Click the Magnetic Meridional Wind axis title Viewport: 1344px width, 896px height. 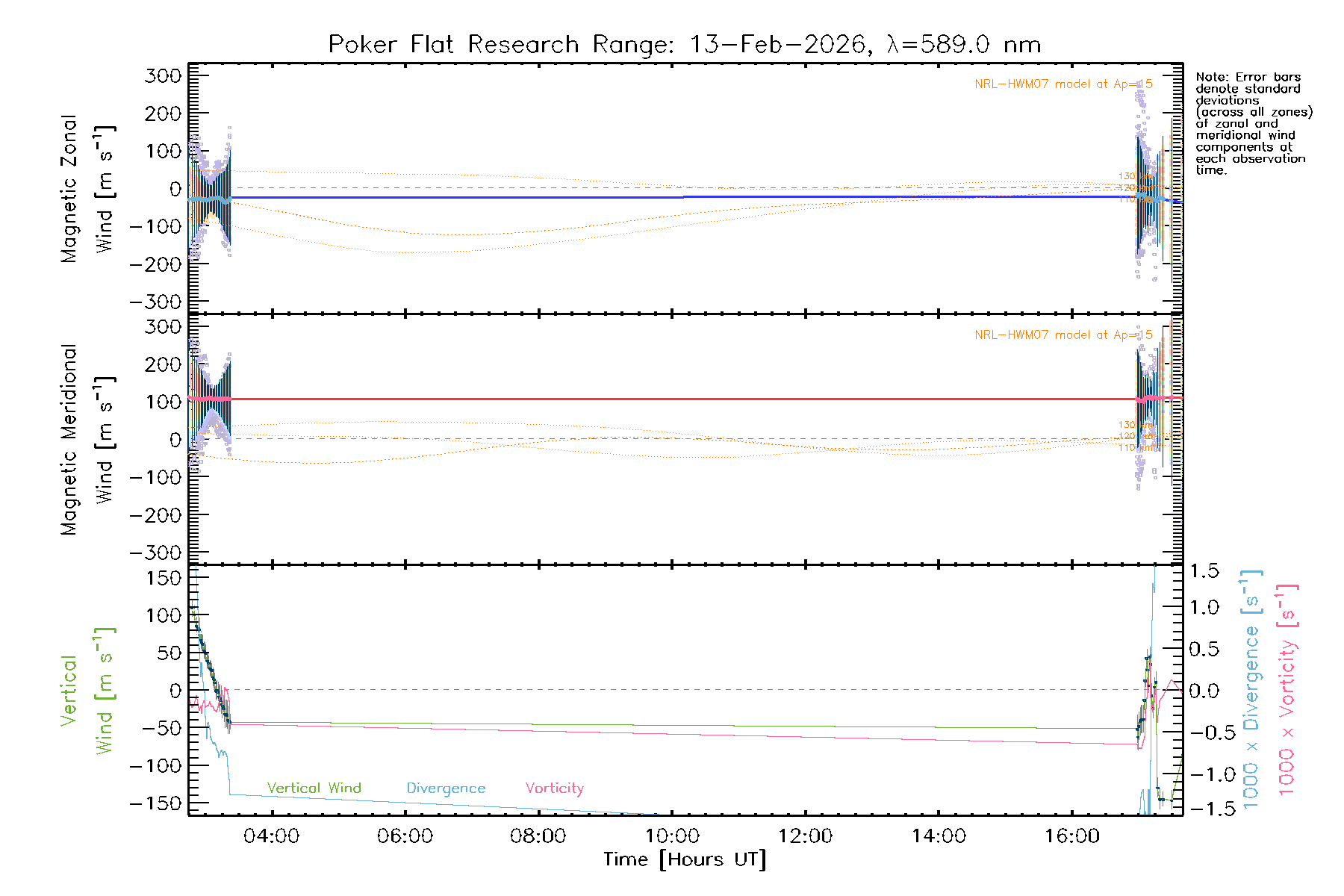pos(87,440)
